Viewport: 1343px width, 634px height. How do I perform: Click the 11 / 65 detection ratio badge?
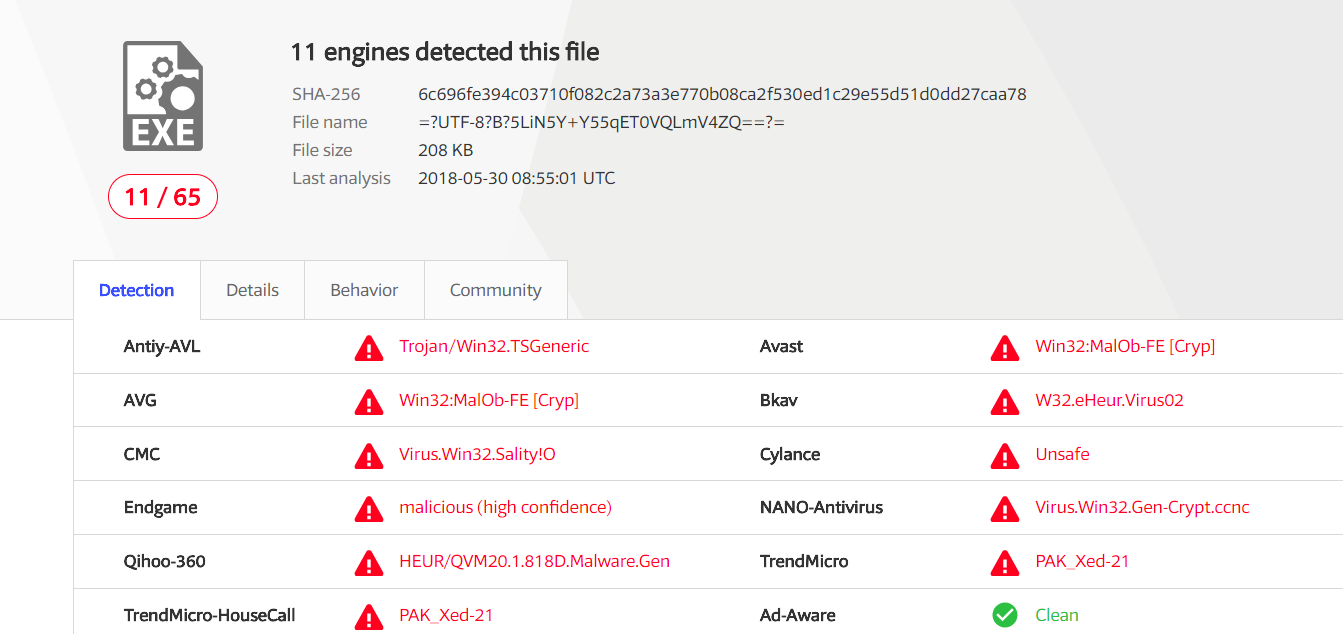click(163, 197)
